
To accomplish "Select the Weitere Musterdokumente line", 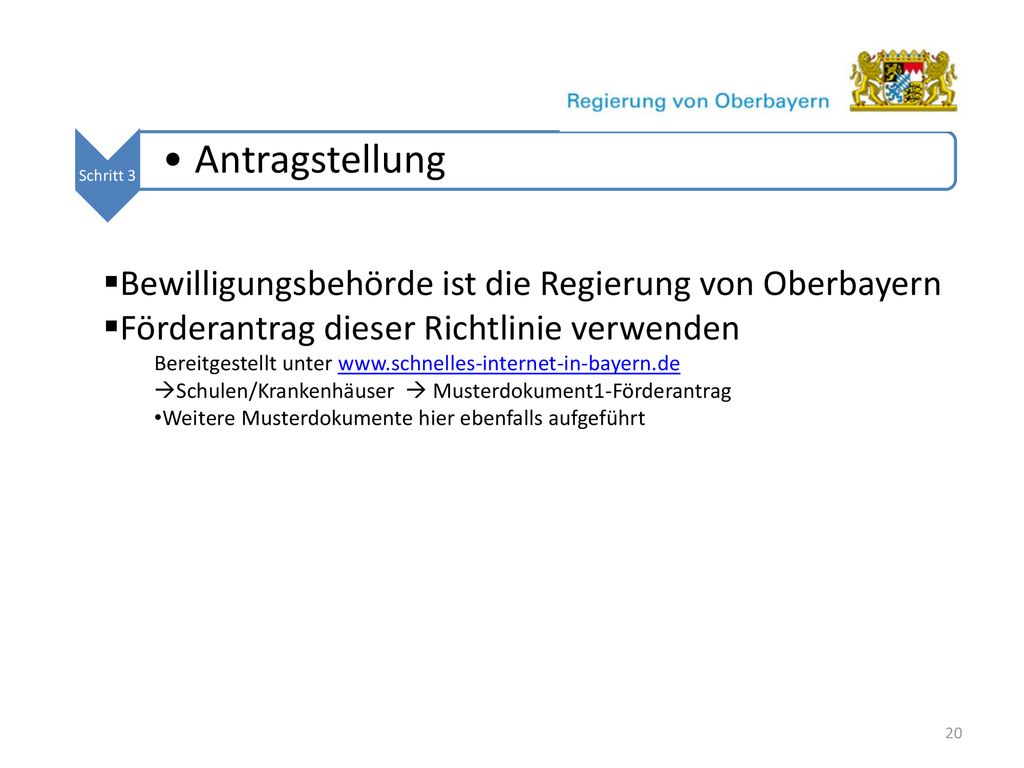I will tap(400, 419).
